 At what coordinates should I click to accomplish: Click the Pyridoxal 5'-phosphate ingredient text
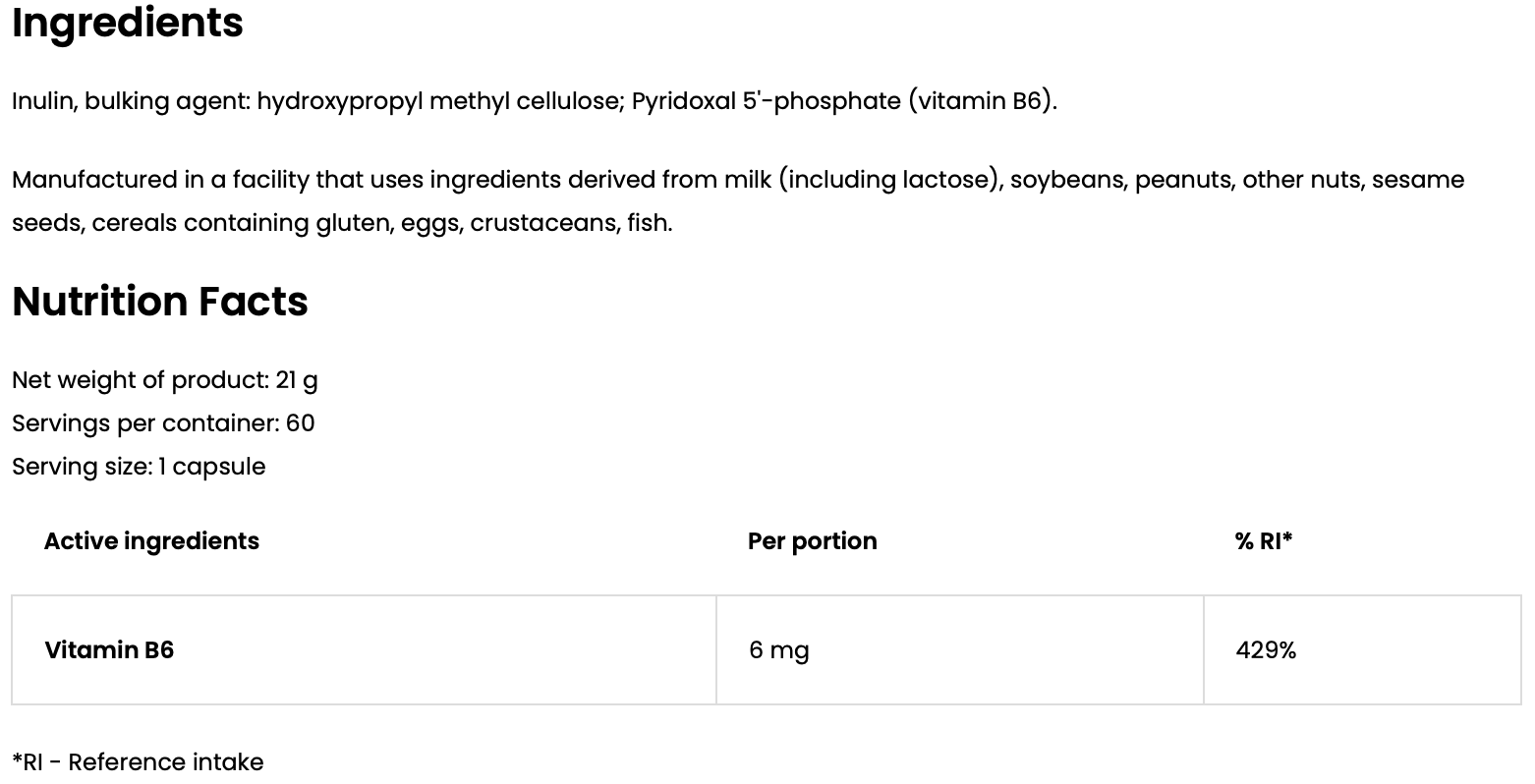(x=766, y=101)
